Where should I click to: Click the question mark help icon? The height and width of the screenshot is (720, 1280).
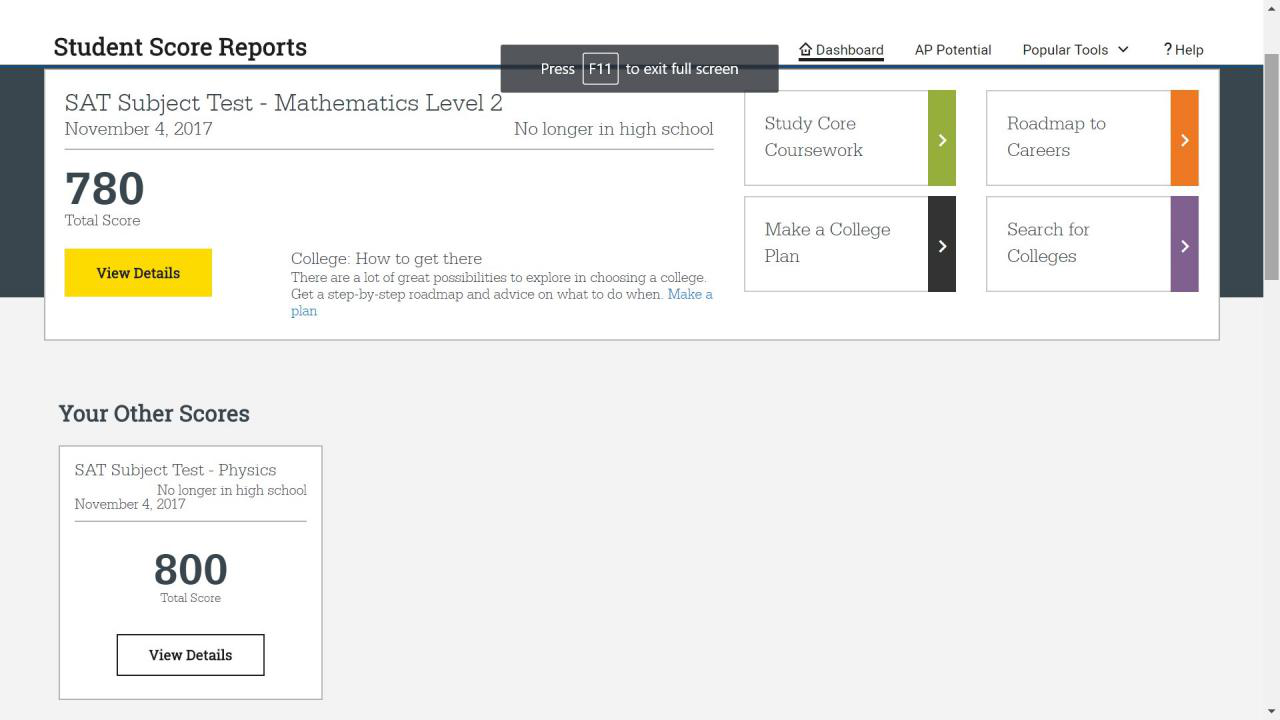(1167, 49)
